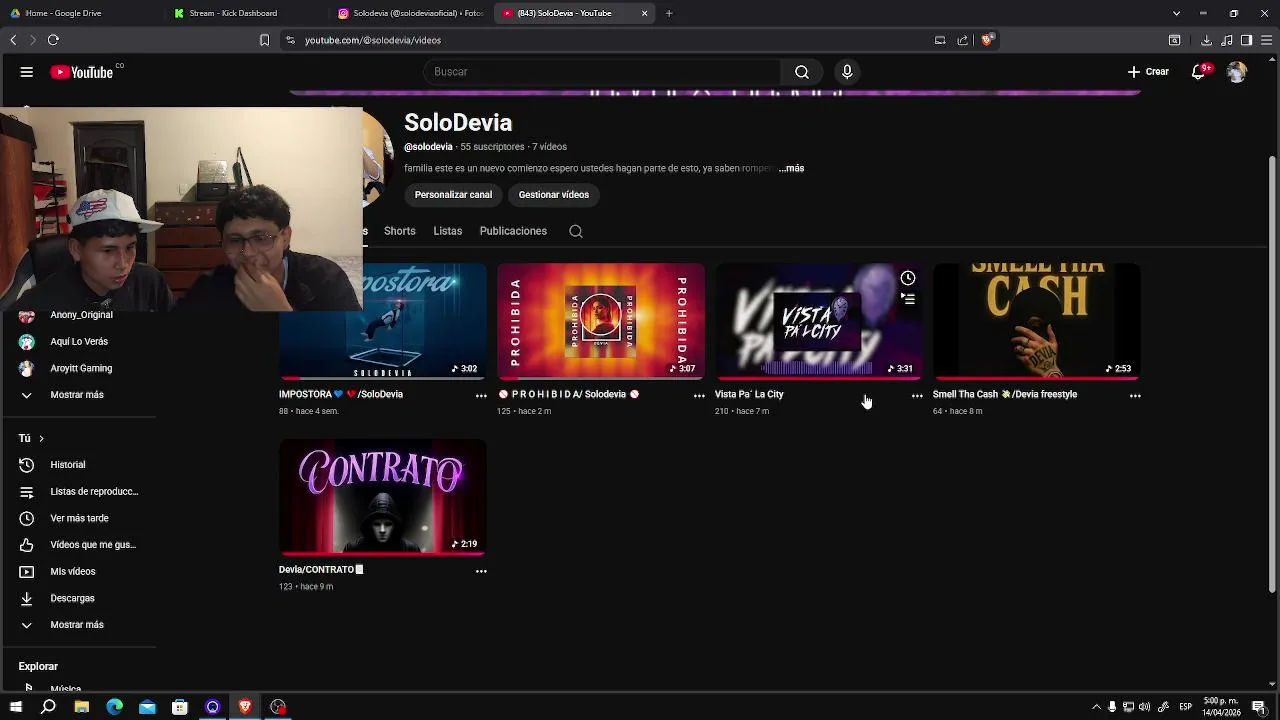Click the @solodevia handle
Image resolution: width=1280 pixels, height=720 pixels.
(428, 147)
